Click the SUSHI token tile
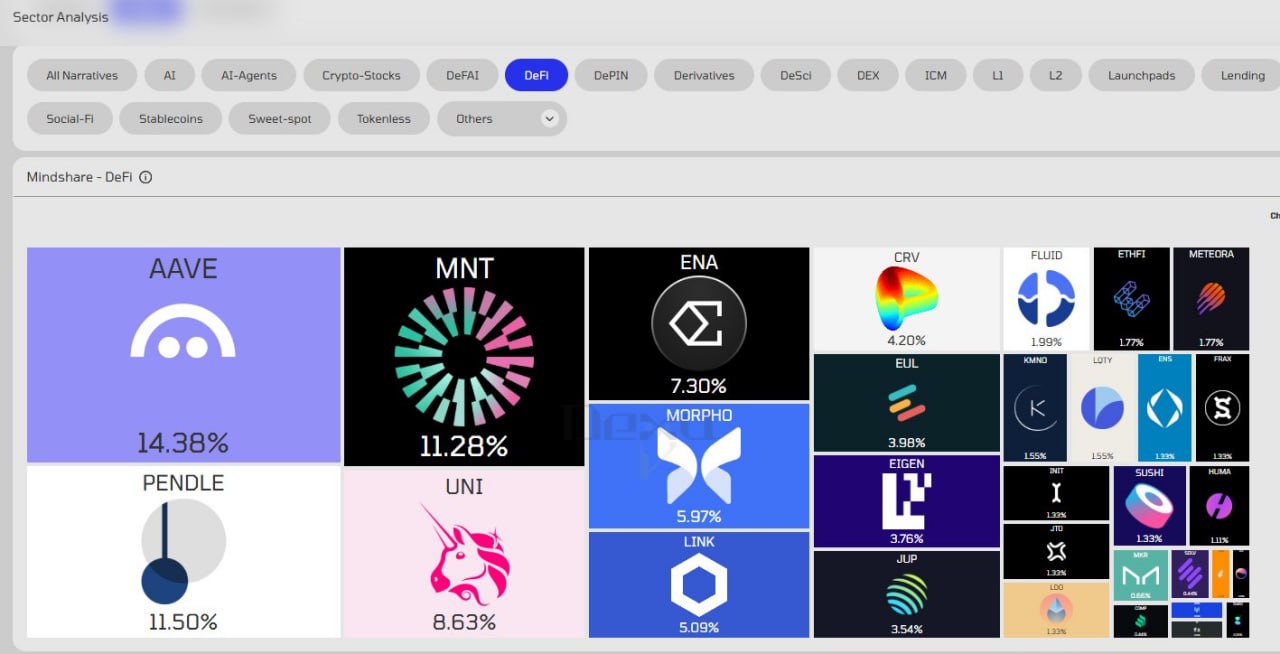Viewport: 1280px width, 654px height. click(x=1149, y=506)
